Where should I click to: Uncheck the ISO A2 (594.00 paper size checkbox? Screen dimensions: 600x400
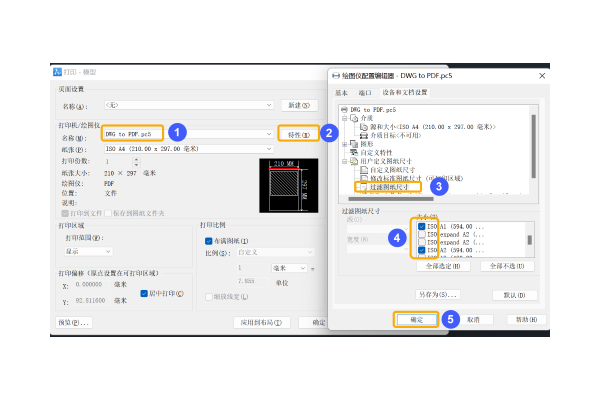(x=422, y=250)
